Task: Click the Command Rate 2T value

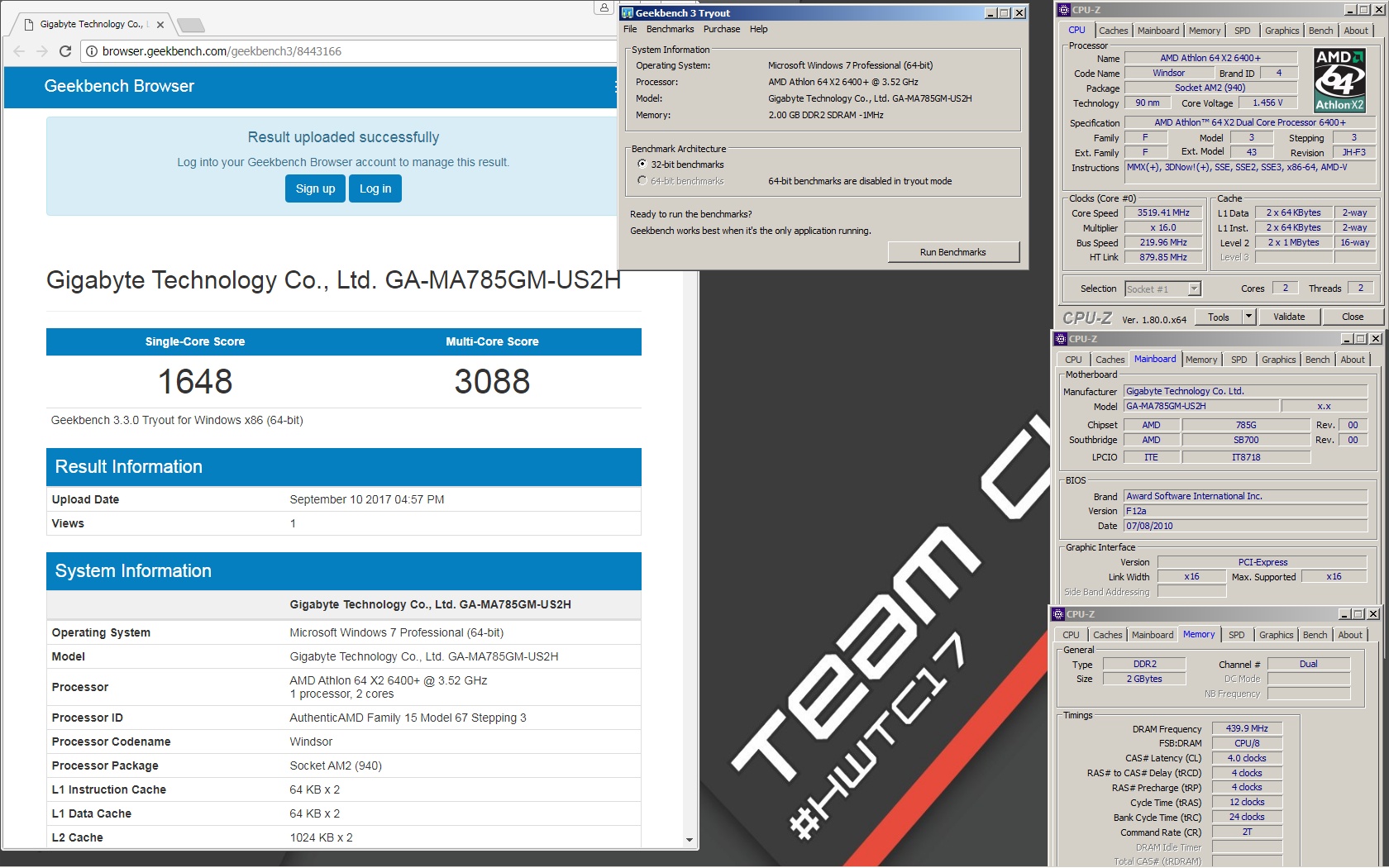Action: click(1247, 832)
